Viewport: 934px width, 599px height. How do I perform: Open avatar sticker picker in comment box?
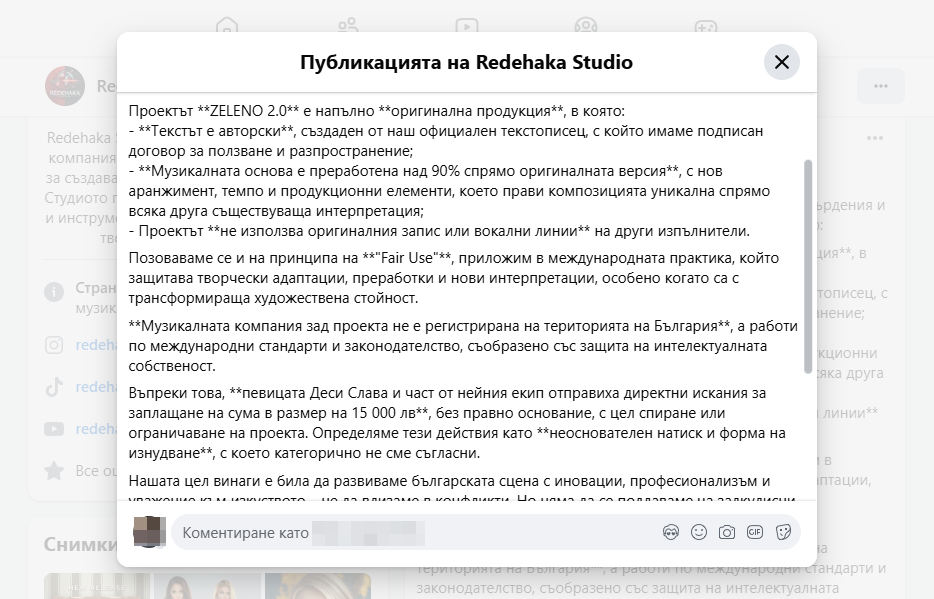pos(671,532)
